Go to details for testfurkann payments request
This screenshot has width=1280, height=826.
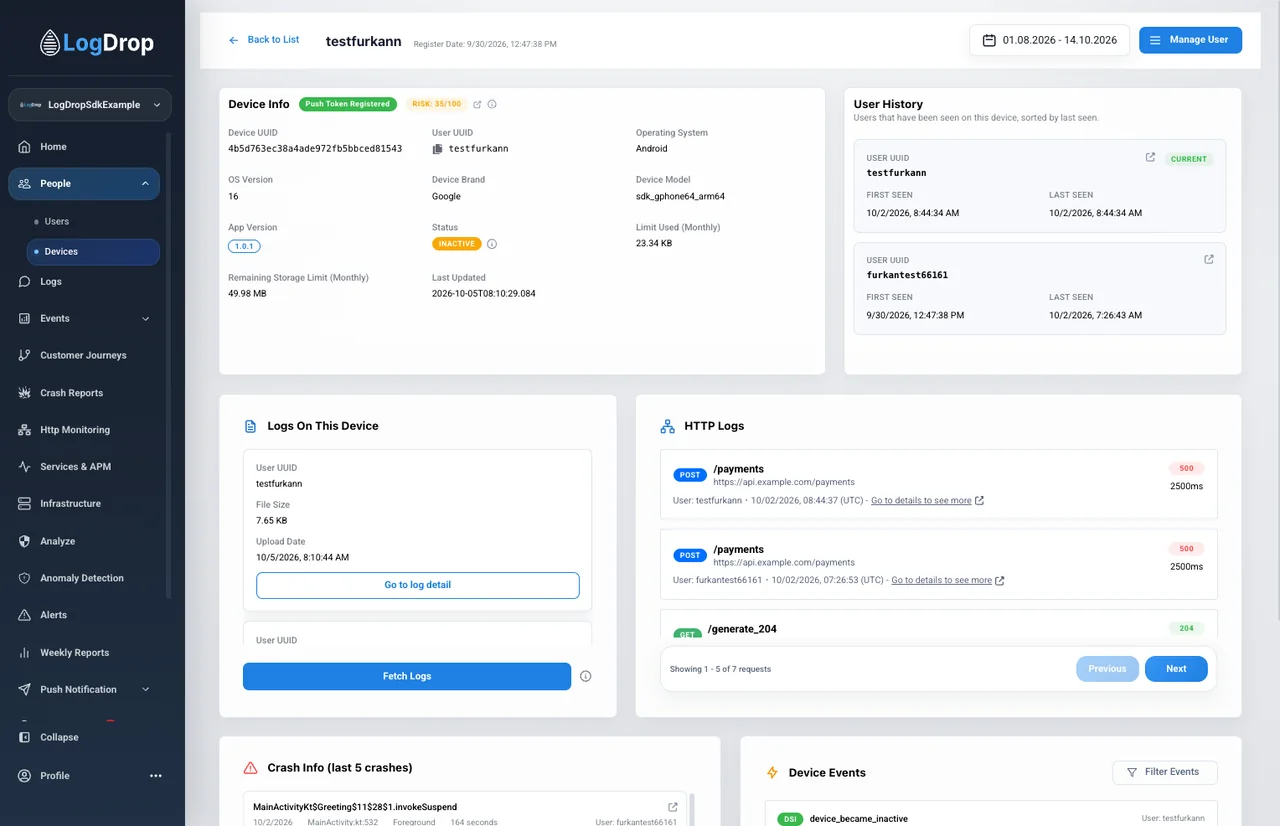927,500
